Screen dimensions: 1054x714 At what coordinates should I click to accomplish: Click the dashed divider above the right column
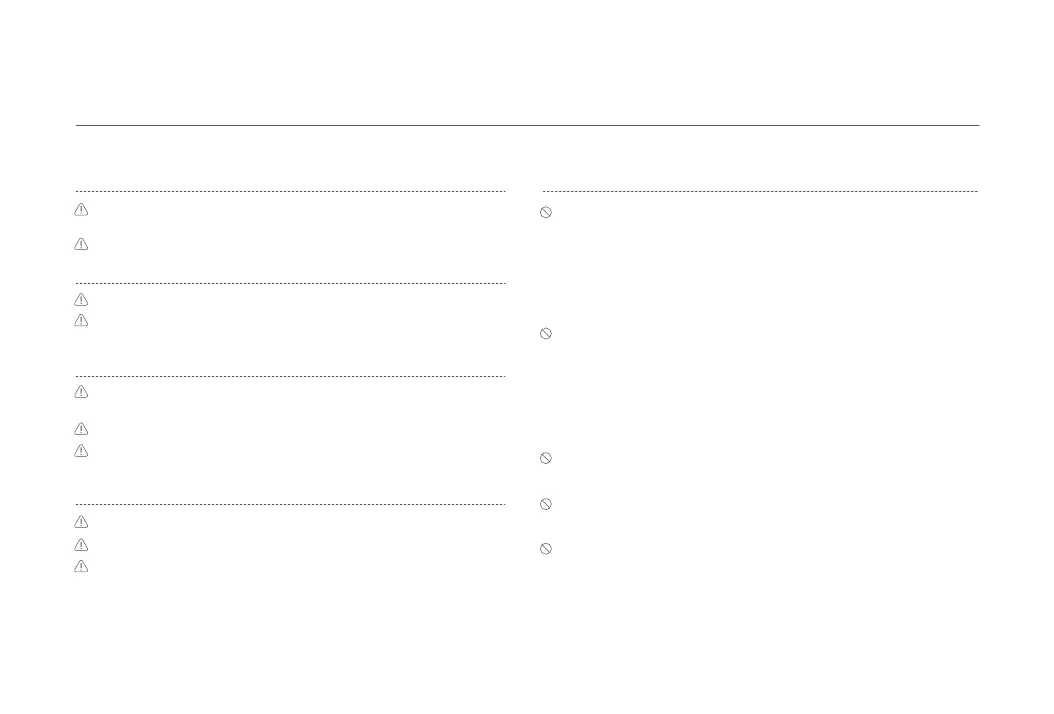[760, 191]
